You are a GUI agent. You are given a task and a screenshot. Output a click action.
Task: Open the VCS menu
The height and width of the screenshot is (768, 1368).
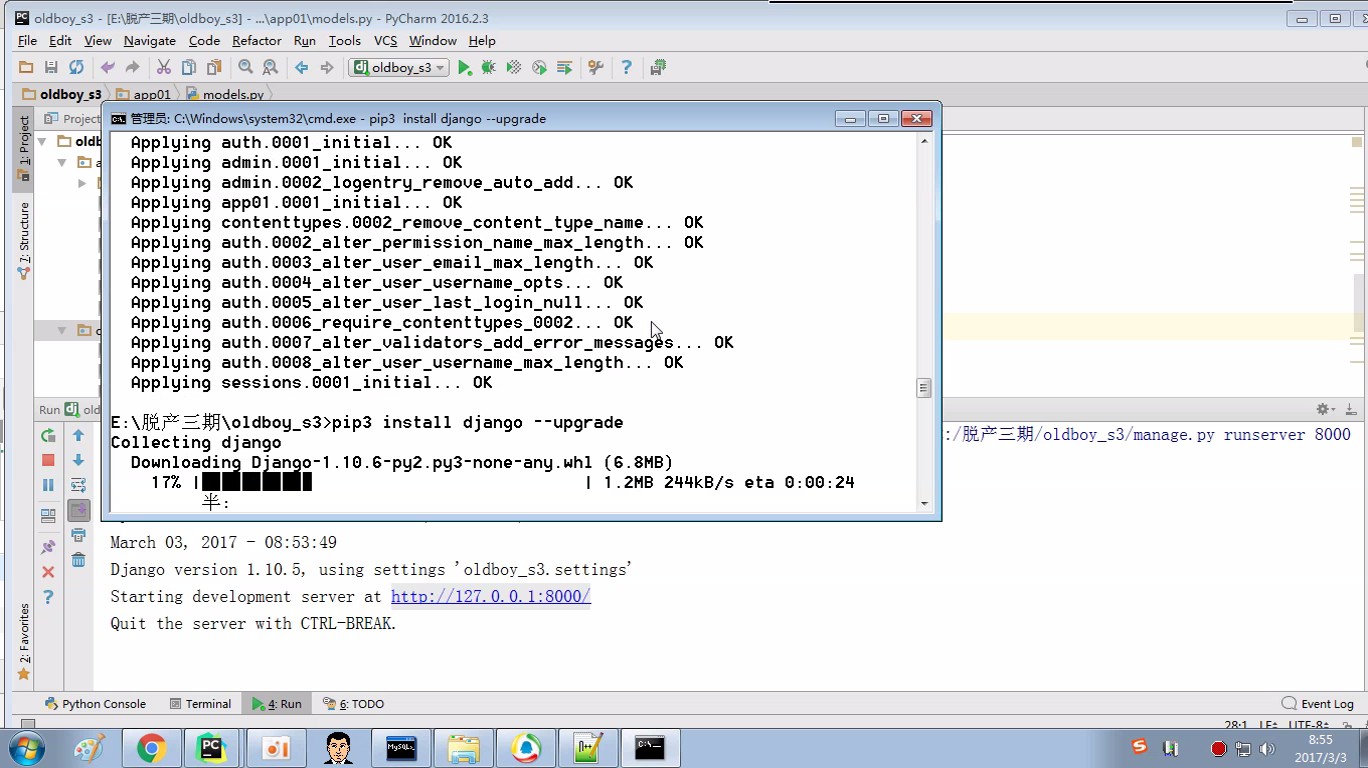385,40
